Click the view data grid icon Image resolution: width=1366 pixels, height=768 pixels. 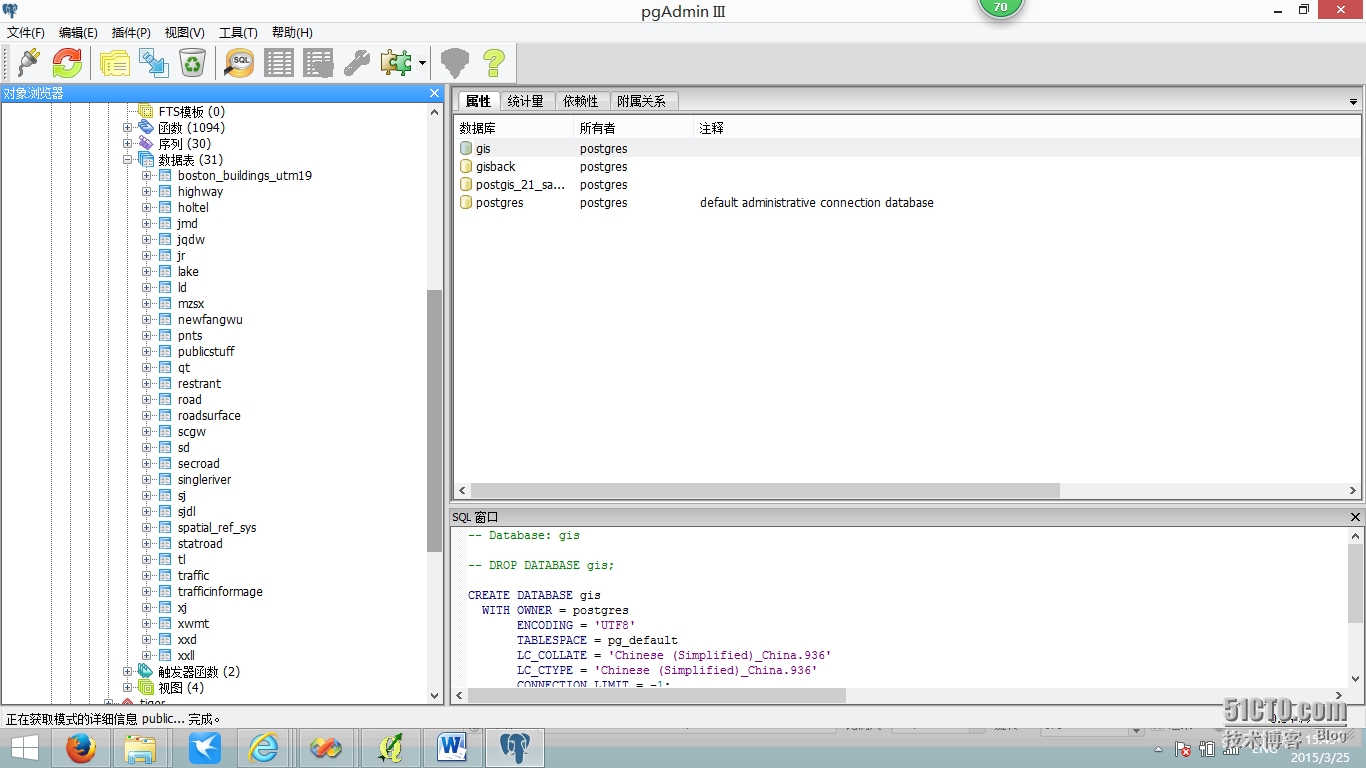[279, 63]
